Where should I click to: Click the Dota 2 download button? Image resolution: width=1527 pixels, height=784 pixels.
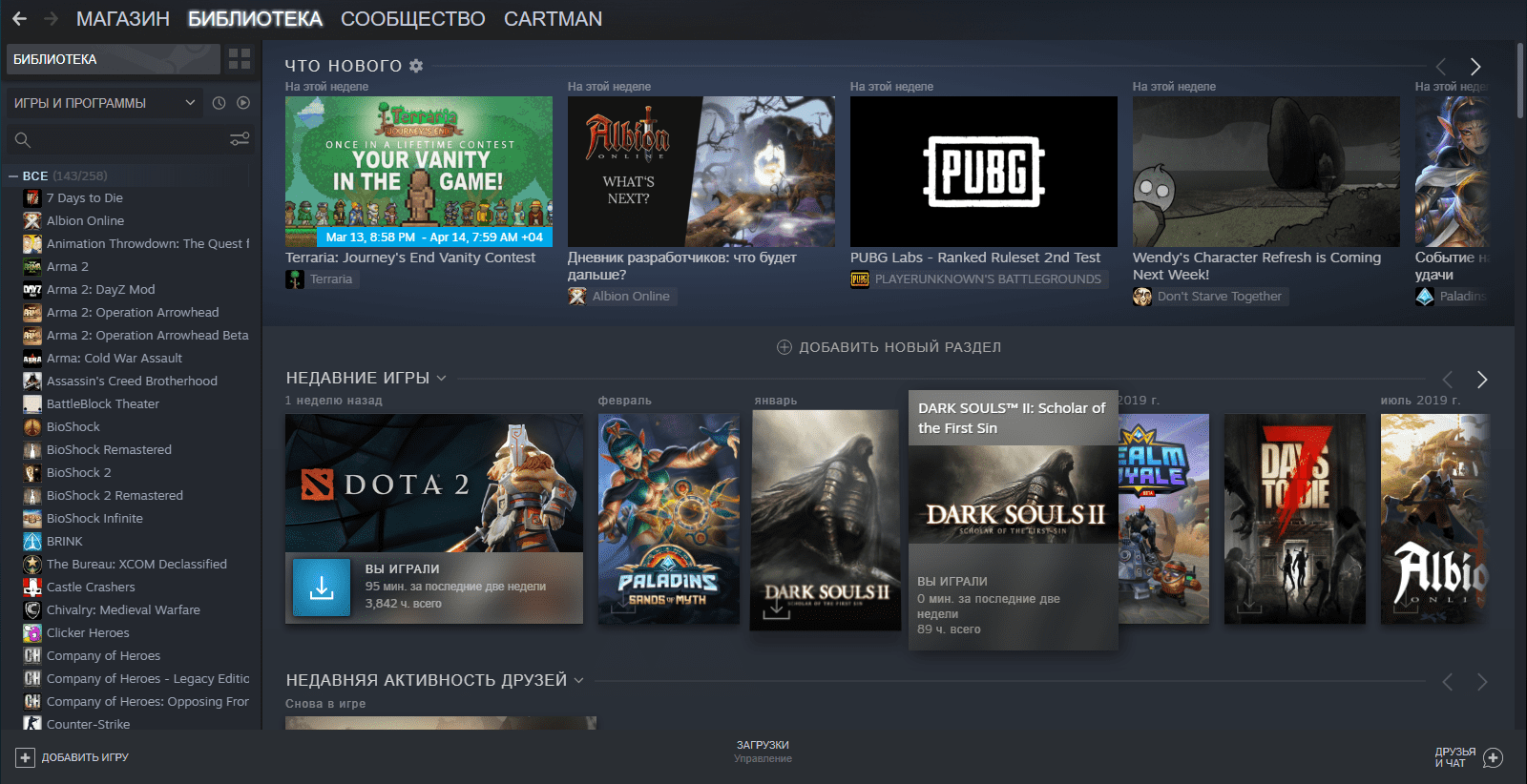pyautogui.click(x=322, y=588)
